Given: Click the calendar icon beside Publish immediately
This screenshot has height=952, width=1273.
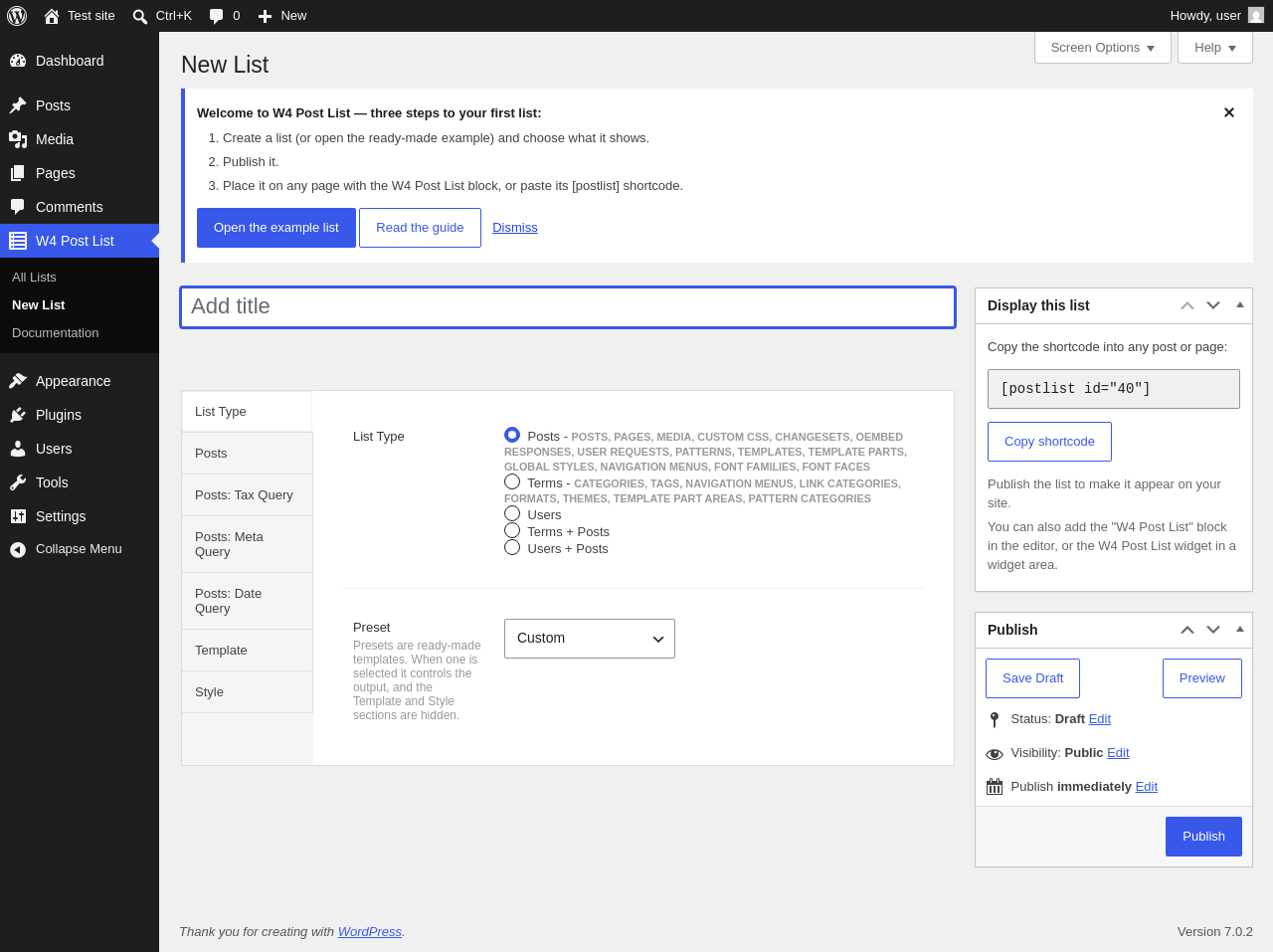Looking at the screenshot, I should click(995, 787).
